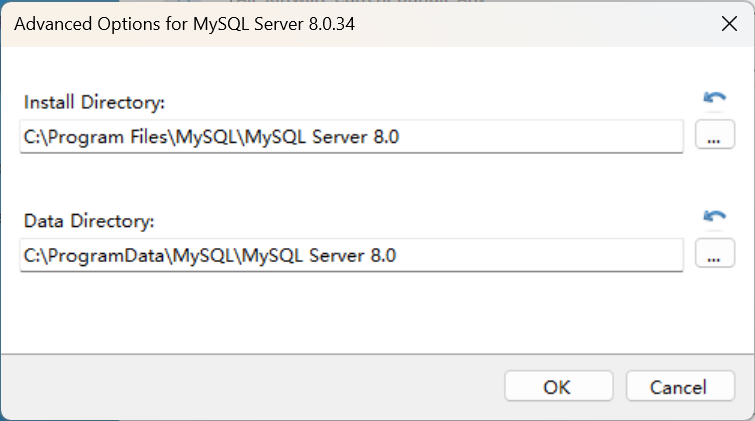Click the Data Directory path field

[350, 255]
